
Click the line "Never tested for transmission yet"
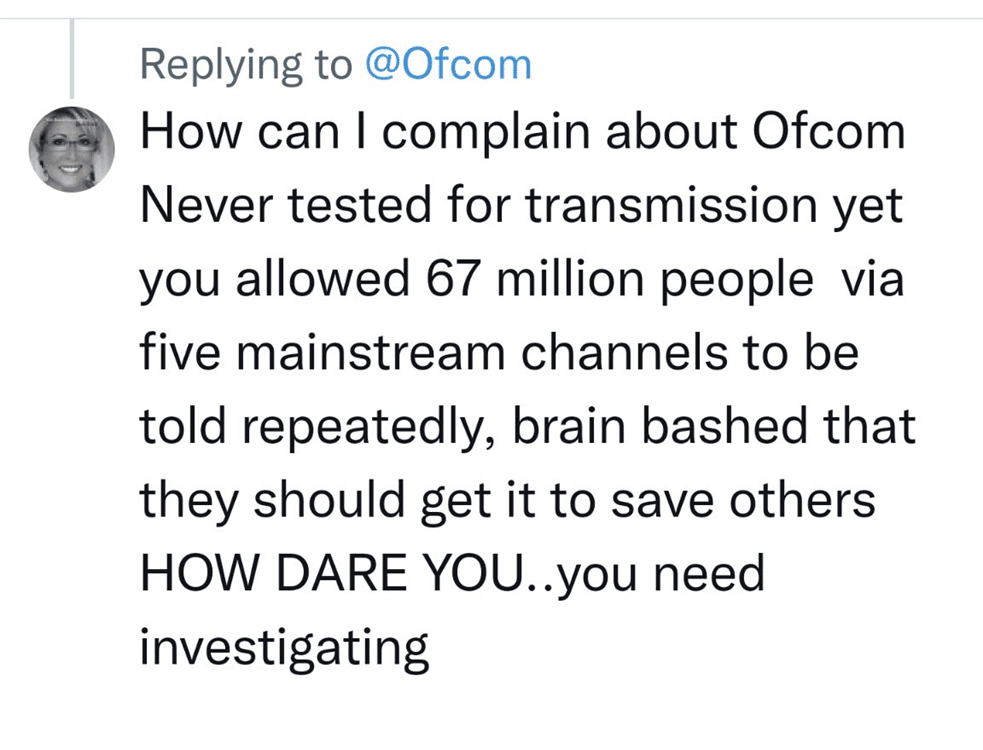pos(521,207)
